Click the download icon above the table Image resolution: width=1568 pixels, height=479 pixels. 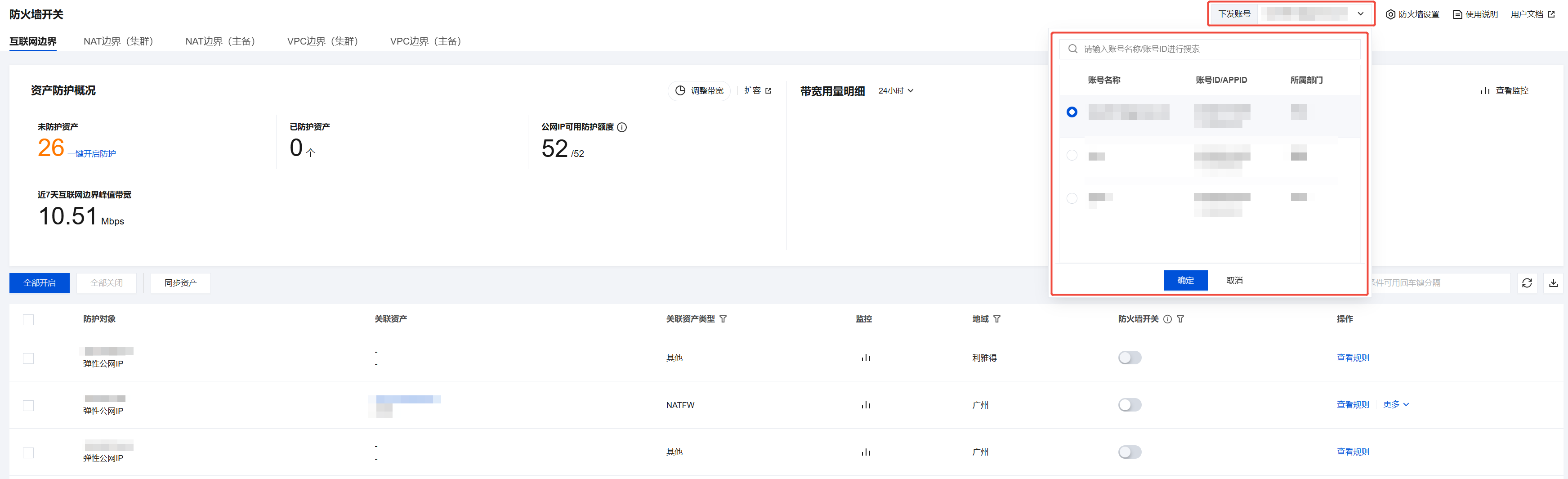coord(1554,283)
